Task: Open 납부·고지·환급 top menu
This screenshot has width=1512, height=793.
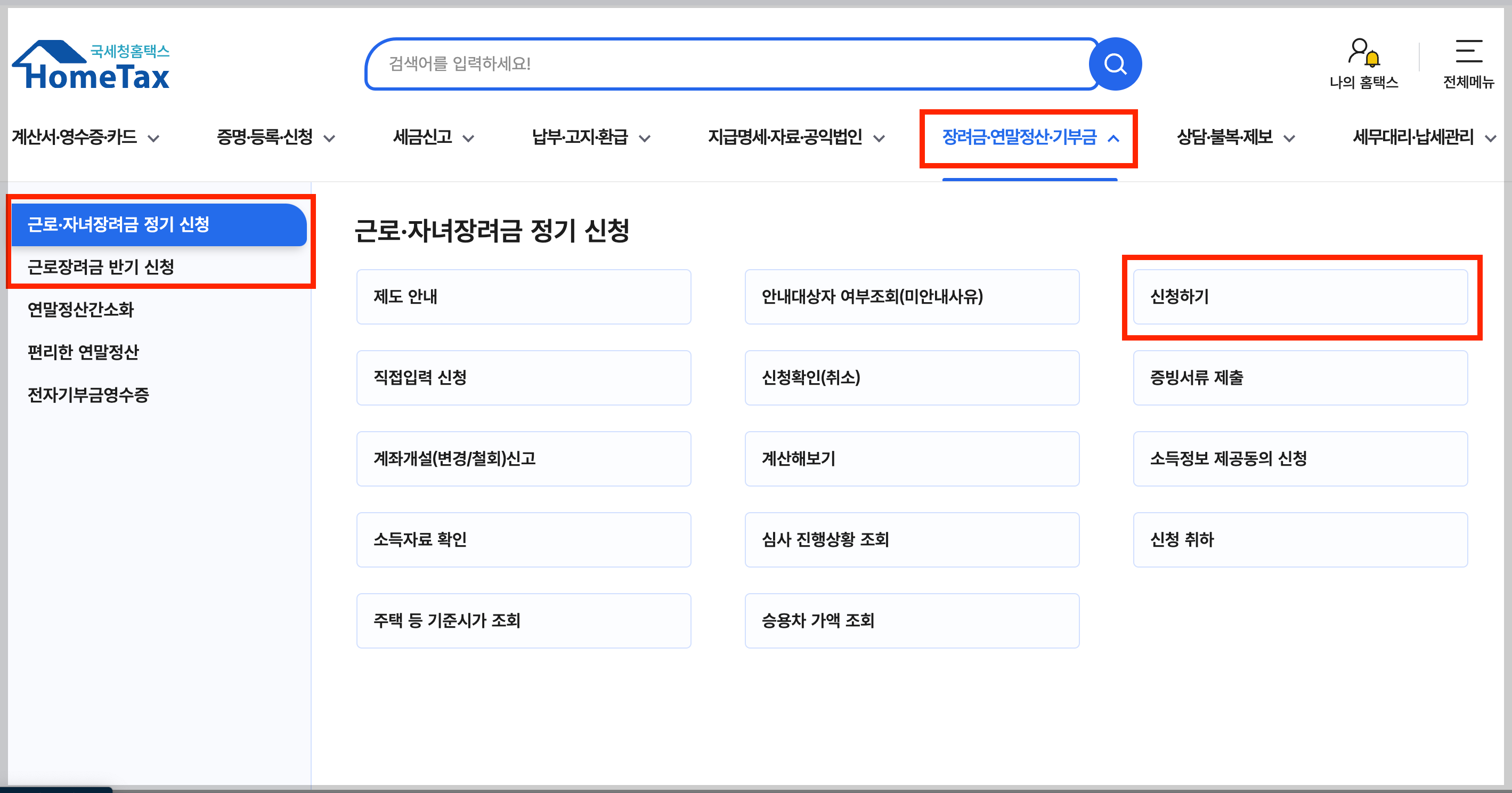Action: 580,137
